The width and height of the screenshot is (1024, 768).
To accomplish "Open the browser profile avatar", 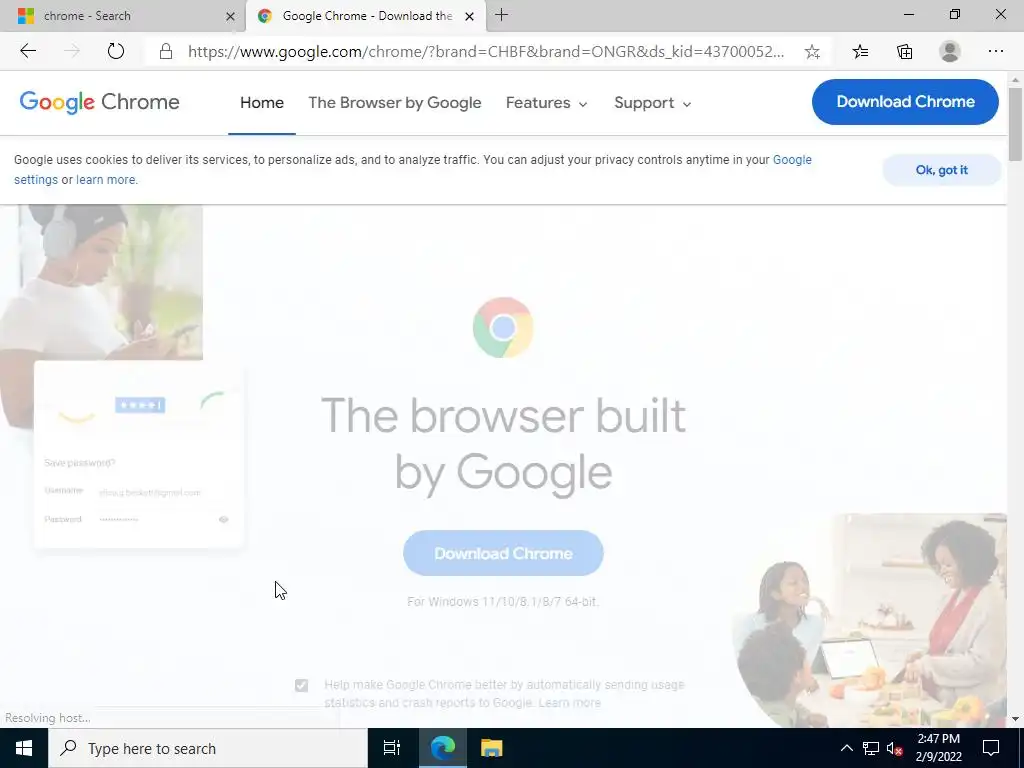I will (950, 52).
